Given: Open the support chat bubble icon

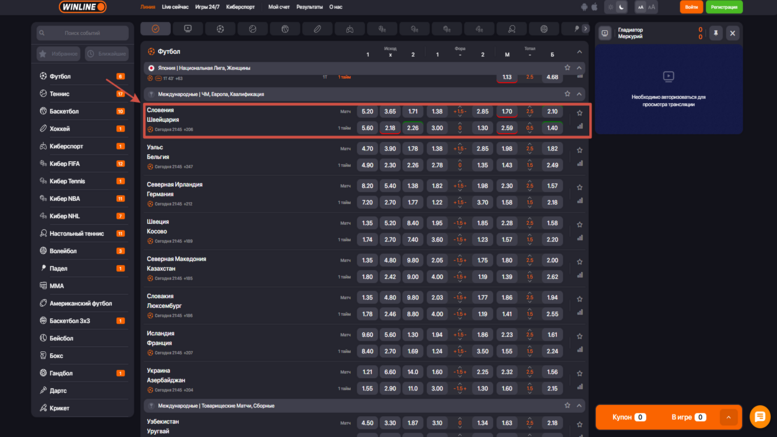Looking at the screenshot, I should coord(759,416).
